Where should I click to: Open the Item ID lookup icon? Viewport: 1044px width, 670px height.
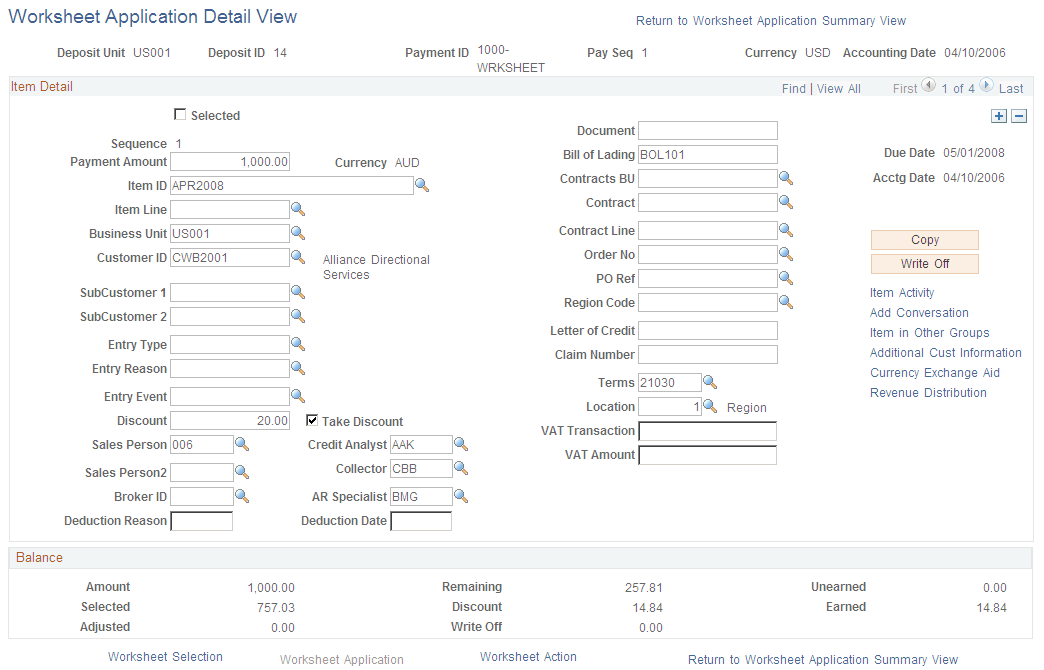point(421,185)
